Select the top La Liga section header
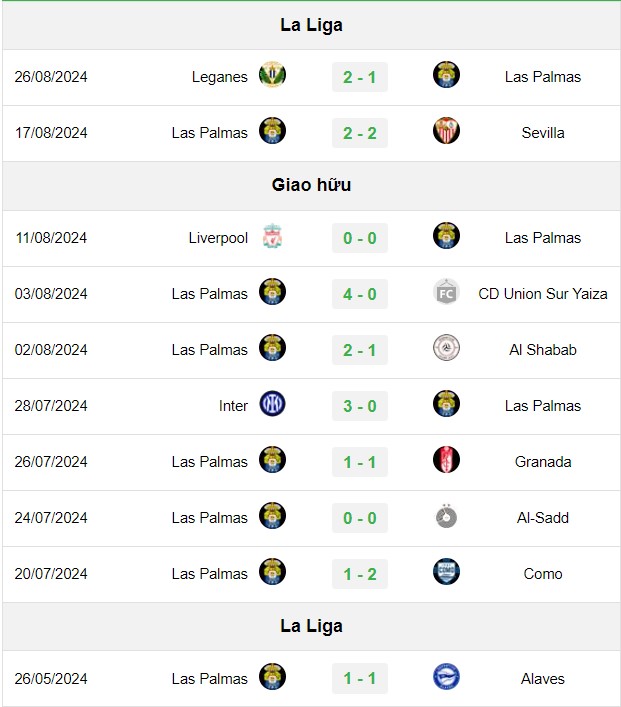Image resolution: width=621 pixels, height=707 pixels. tap(311, 25)
